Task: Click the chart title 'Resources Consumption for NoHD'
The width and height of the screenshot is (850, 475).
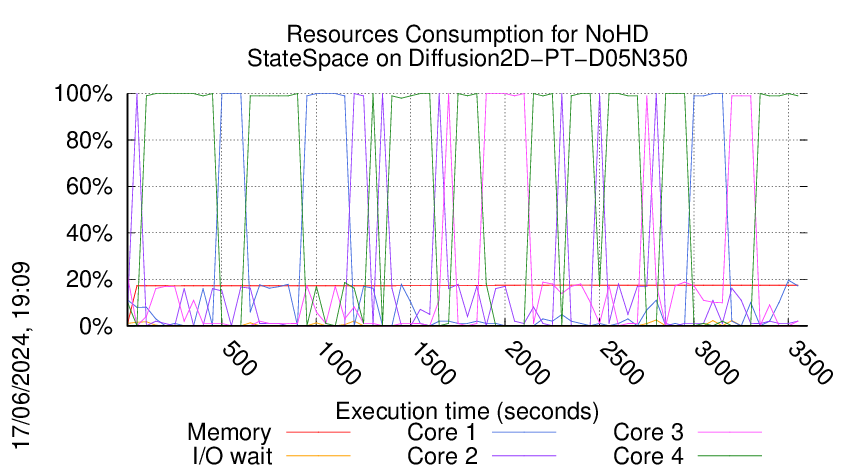Action: [467, 34]
